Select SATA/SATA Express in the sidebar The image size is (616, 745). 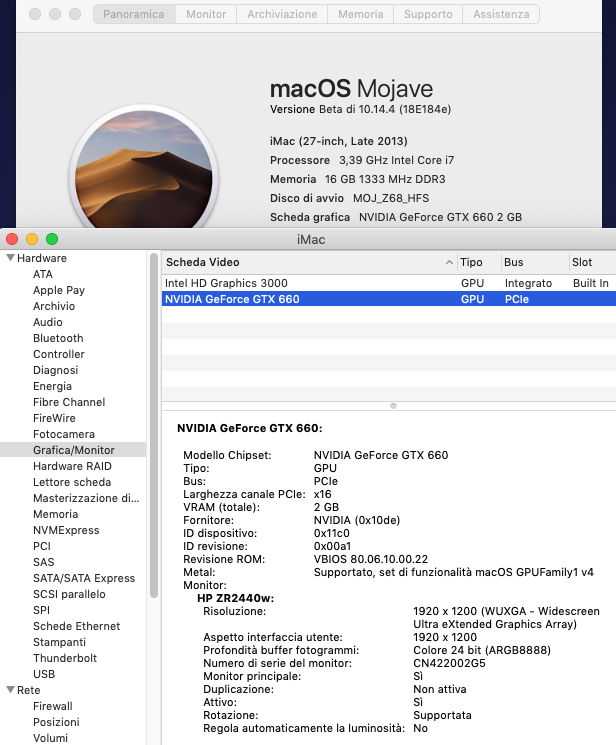(84, 578)
